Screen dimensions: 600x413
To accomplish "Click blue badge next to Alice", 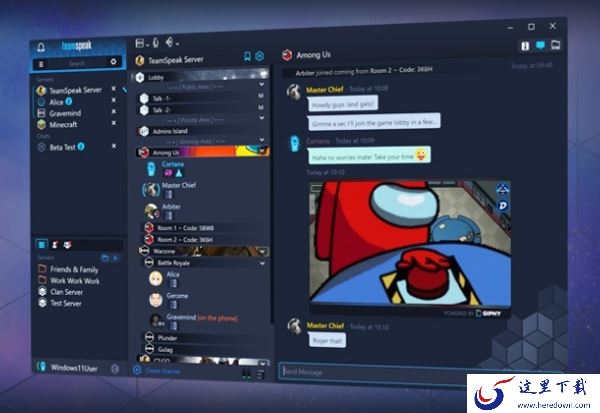I will click(x=68, y=101).
